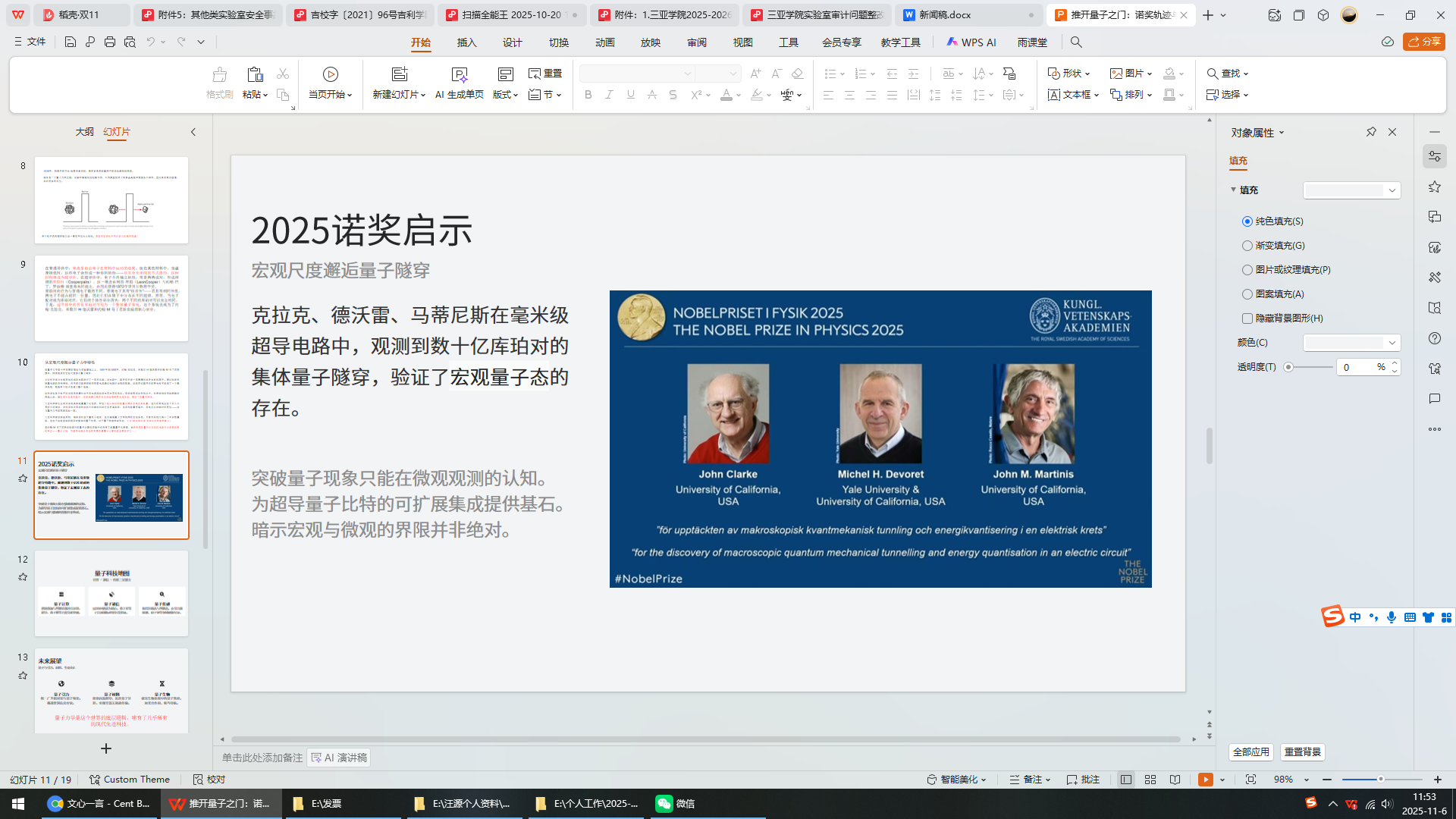This screenshot has width=1456, height=819.
Task: Switch to the Insert ribbon tab
Action: coord(466,42)
